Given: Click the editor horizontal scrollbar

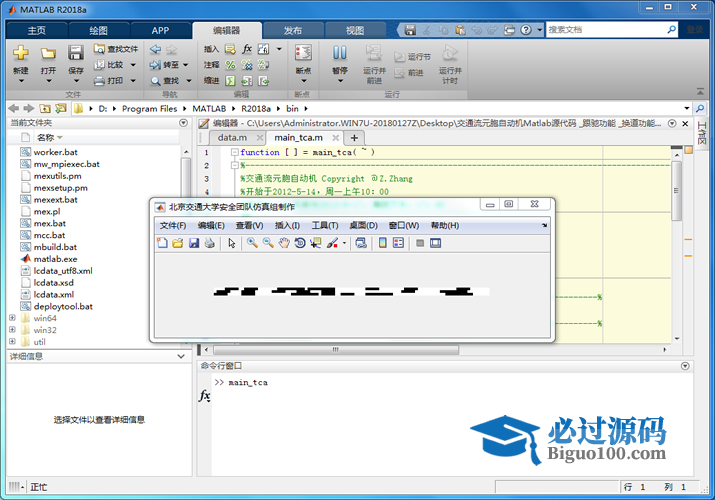Looking at the screenshot, I should pos(336,350).
